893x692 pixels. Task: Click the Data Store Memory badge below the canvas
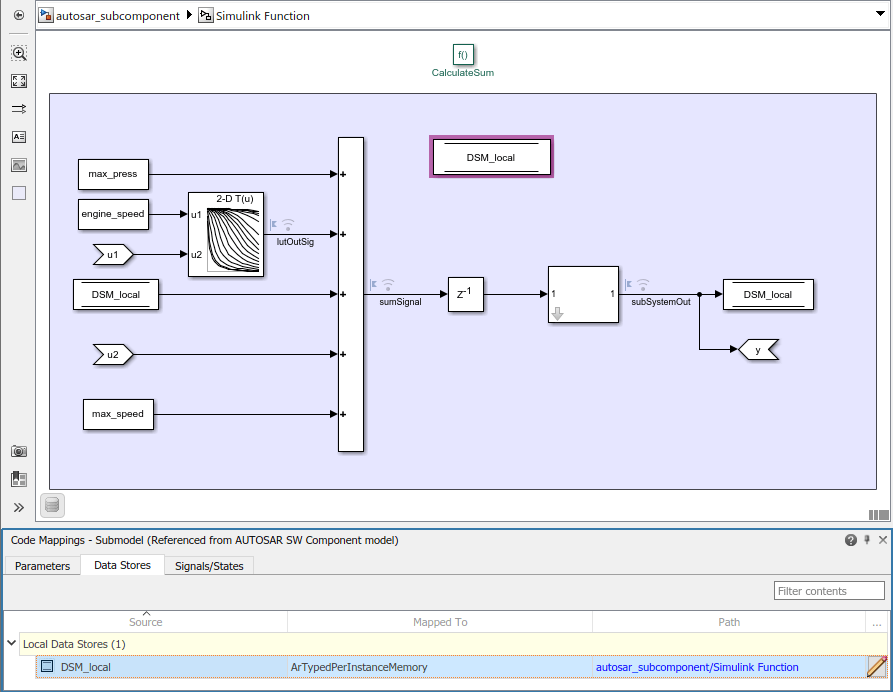pyautogui.click(x=51, y=505)
